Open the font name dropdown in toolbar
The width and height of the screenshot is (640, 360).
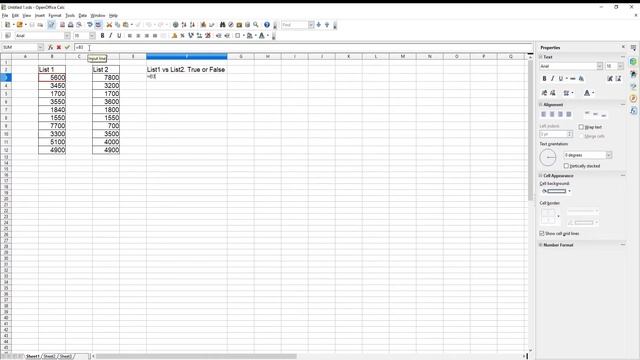click(67, 36)
